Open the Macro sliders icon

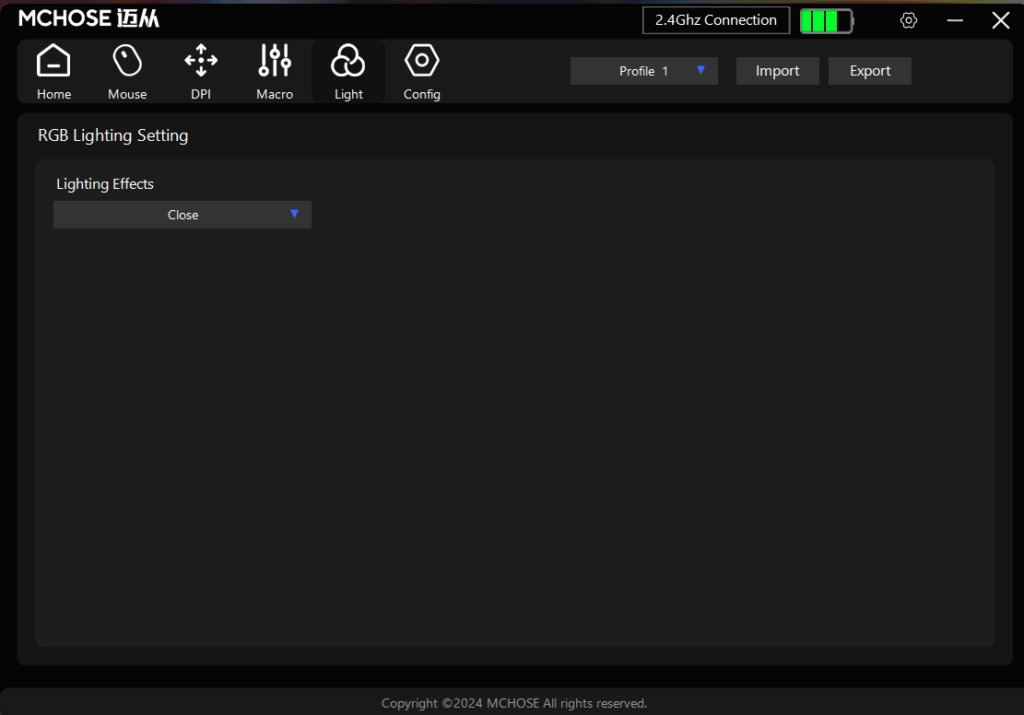[x=274, y=61]
